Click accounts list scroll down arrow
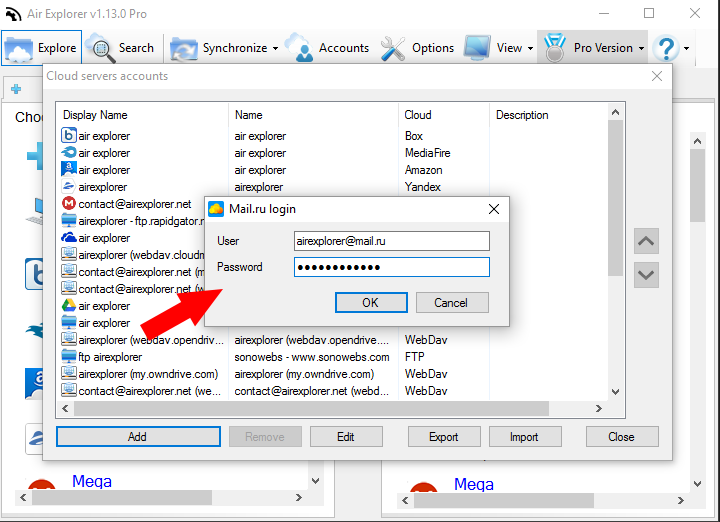This screenshot has width=720, height=522. click(616, 392)
